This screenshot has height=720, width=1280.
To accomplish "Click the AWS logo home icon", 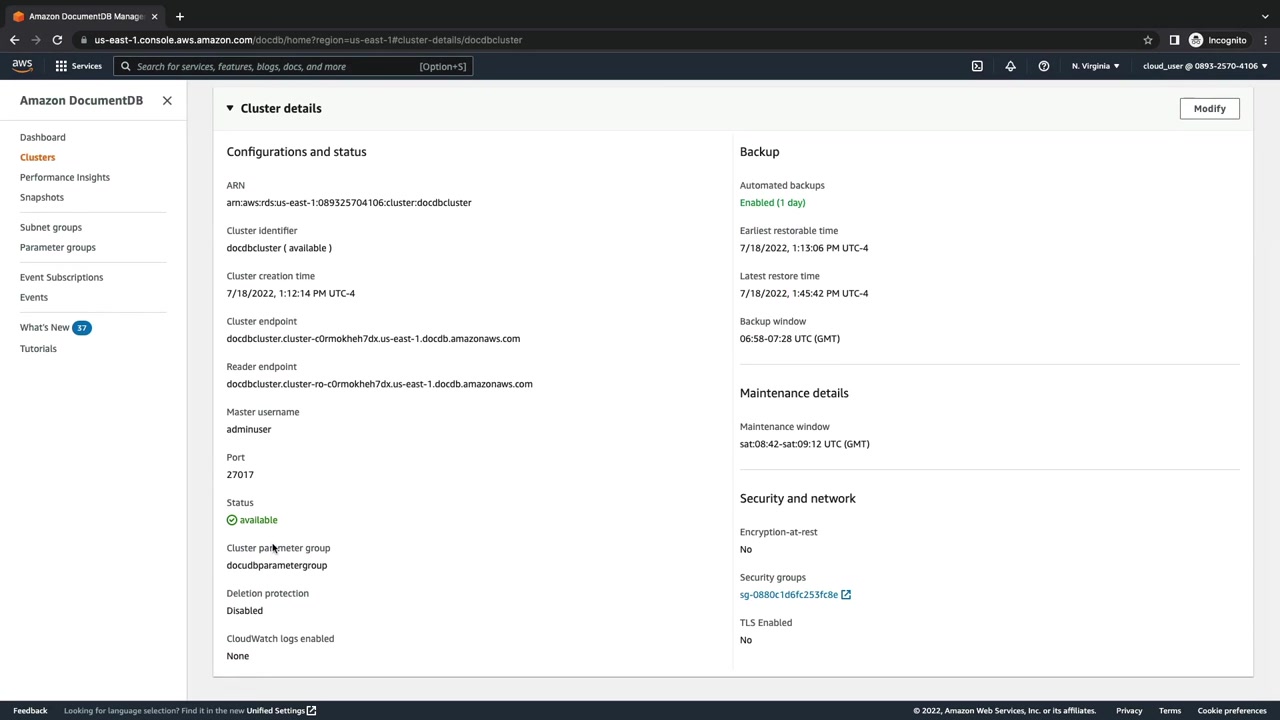I will (x=22, y=66).
